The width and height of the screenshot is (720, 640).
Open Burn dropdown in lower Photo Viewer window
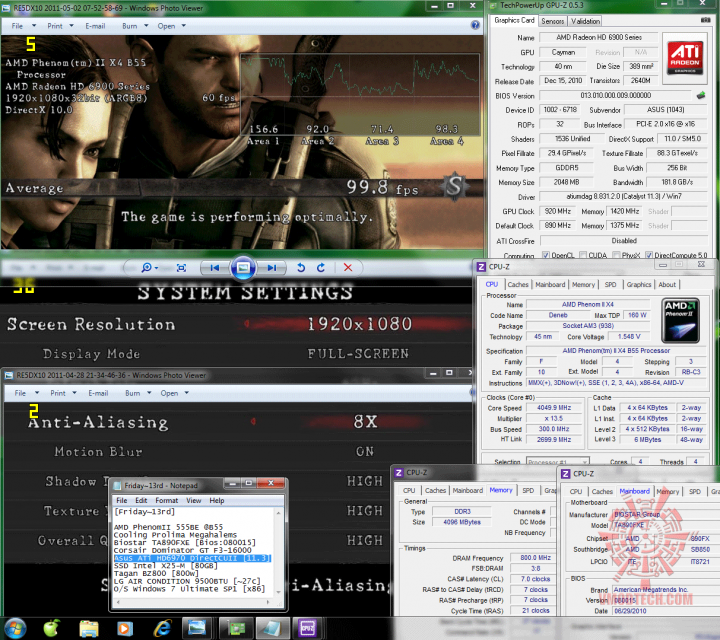138,393
